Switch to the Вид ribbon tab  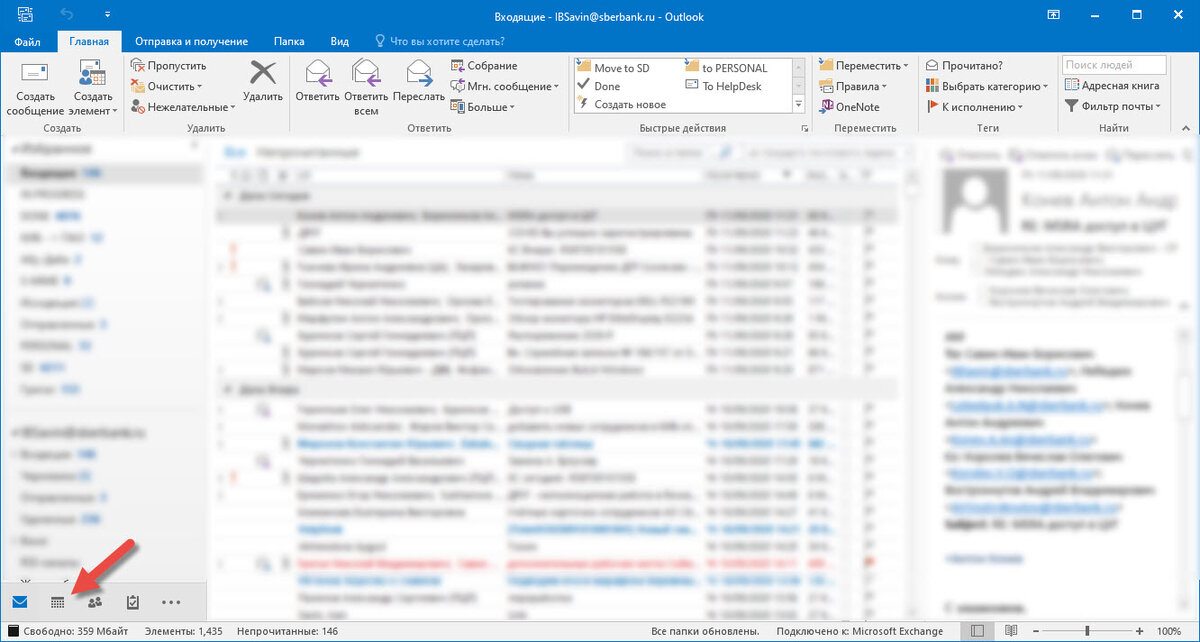pyautogui.click(x=340, y=41)
